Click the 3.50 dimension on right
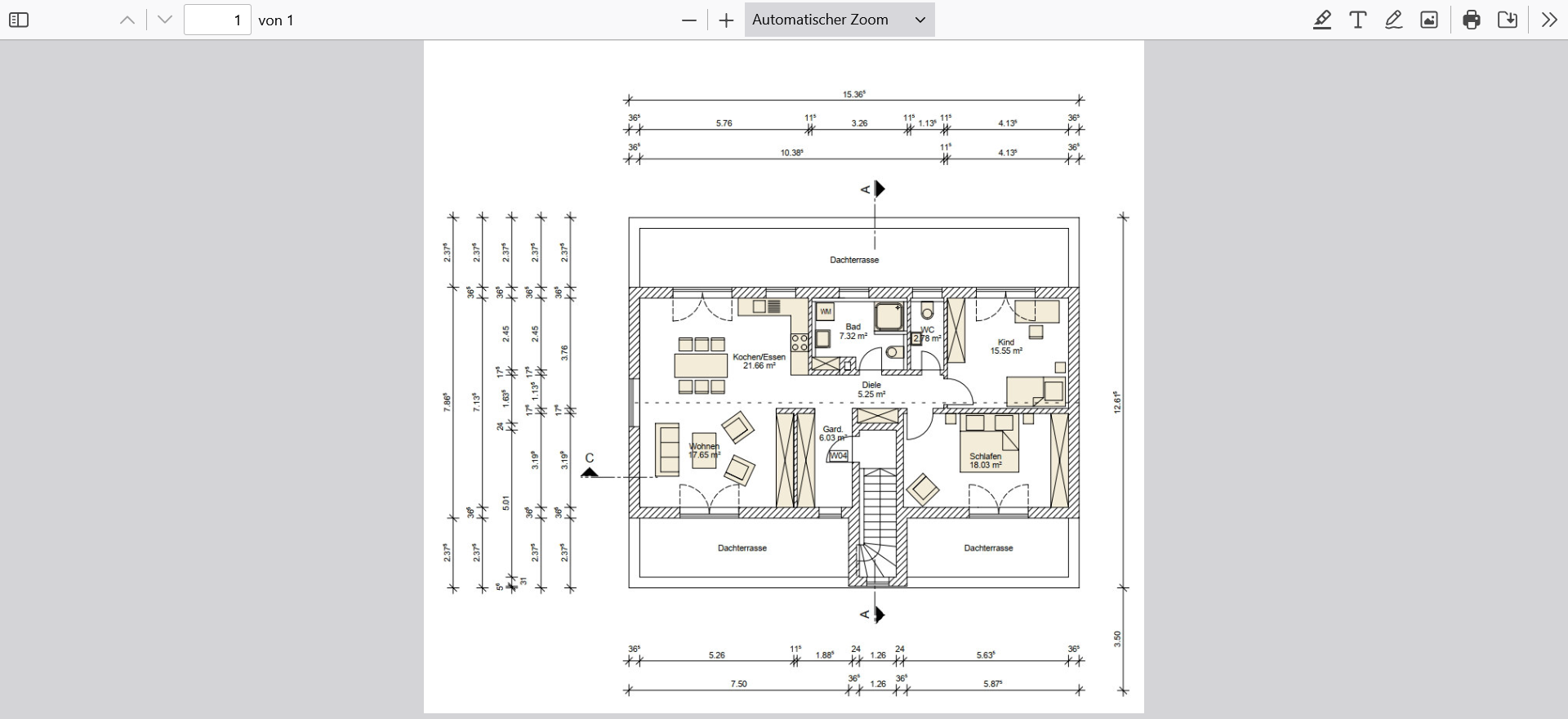Screen dimensions: 1568x719 [1117, 639]
